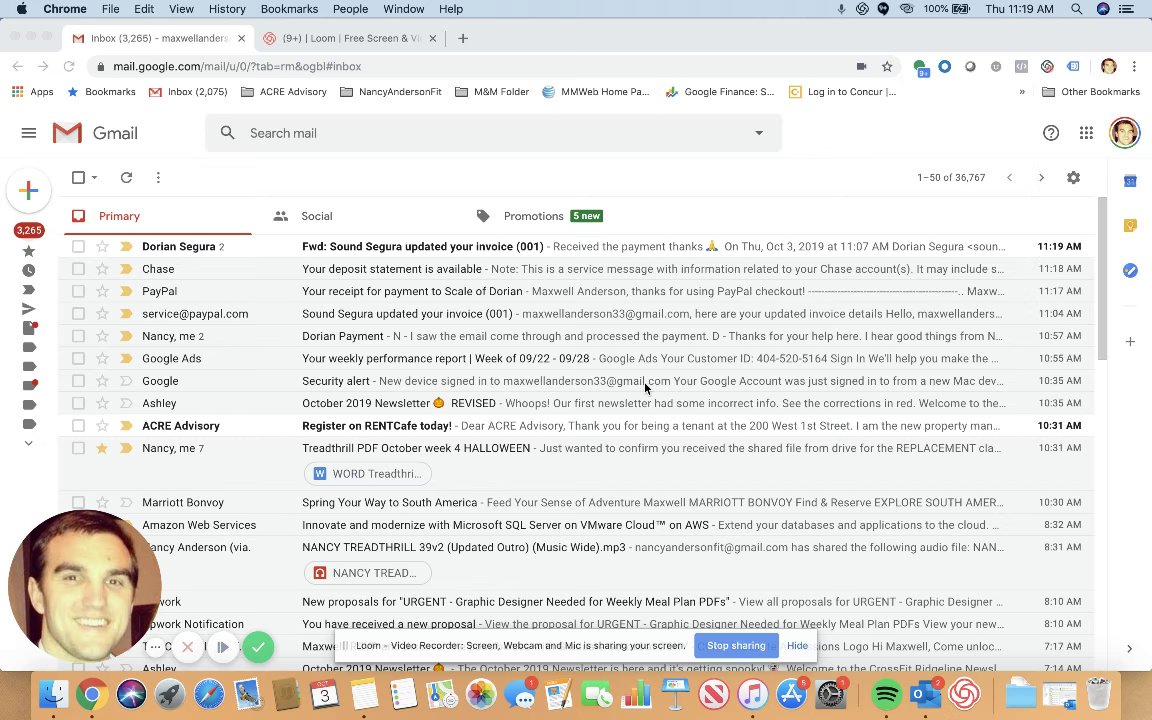
Task: Switch to the Loom browser tab
Action: [349, 38]
